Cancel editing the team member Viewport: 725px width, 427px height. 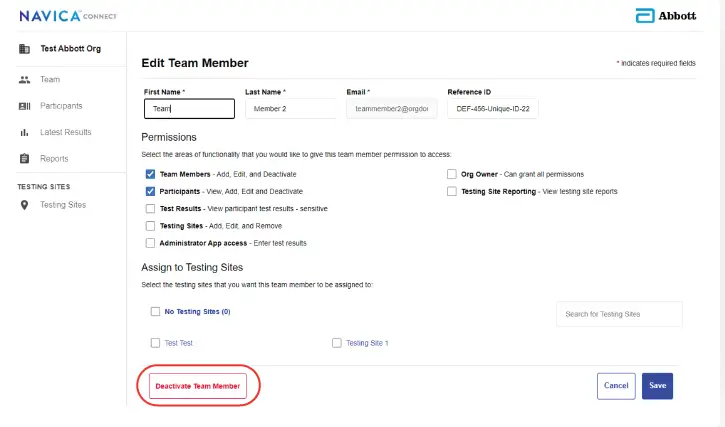pyautogui.click(x=616, y=385)
